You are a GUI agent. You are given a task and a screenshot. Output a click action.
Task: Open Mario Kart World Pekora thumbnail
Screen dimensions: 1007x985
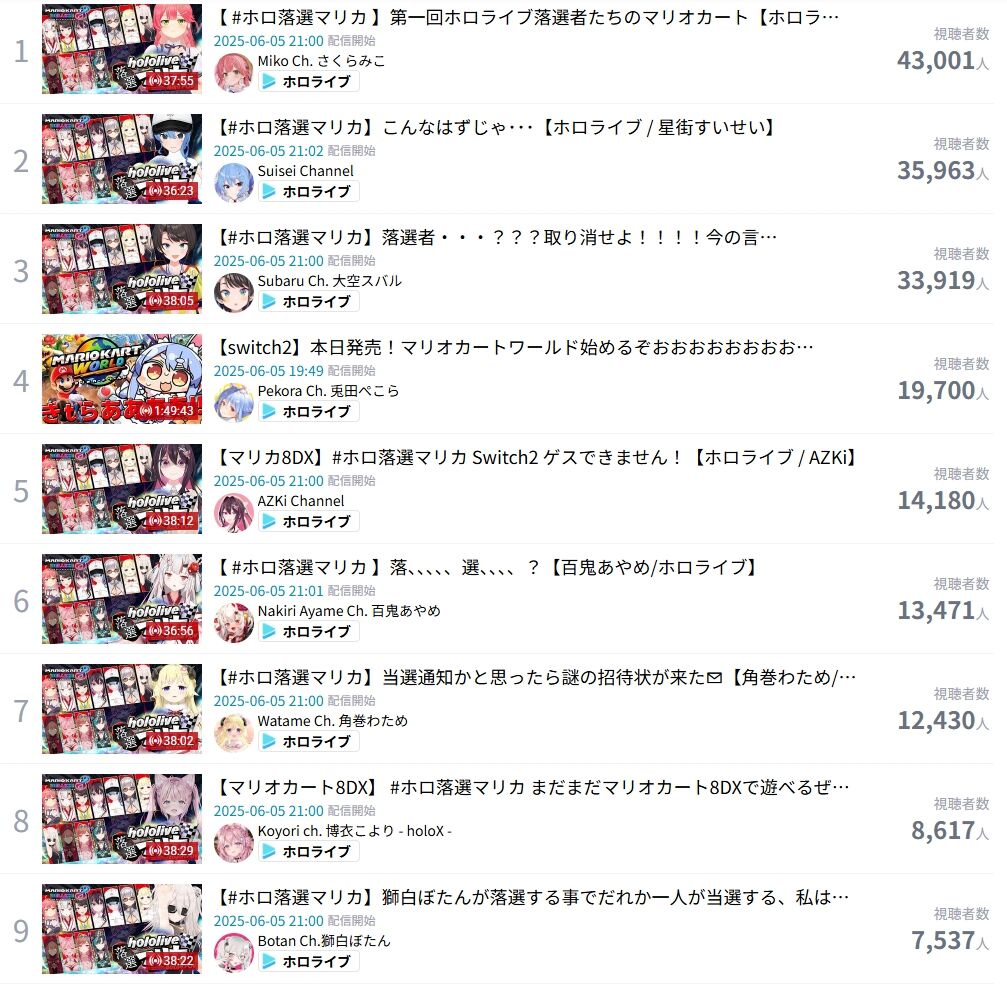pos(122,379)
